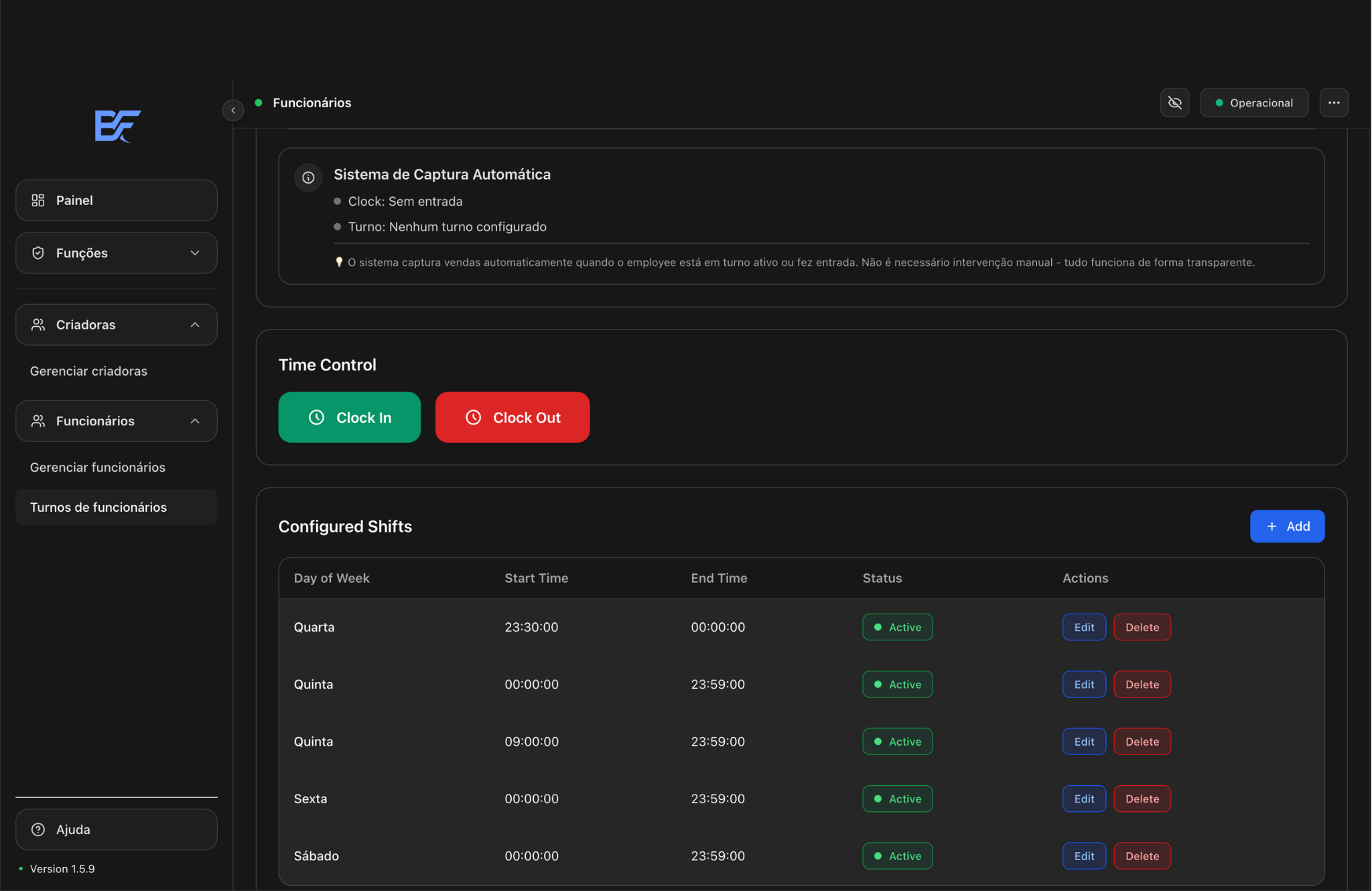Click the Ajuda question mark icon

pyautogui.click(x=38, y=829)
